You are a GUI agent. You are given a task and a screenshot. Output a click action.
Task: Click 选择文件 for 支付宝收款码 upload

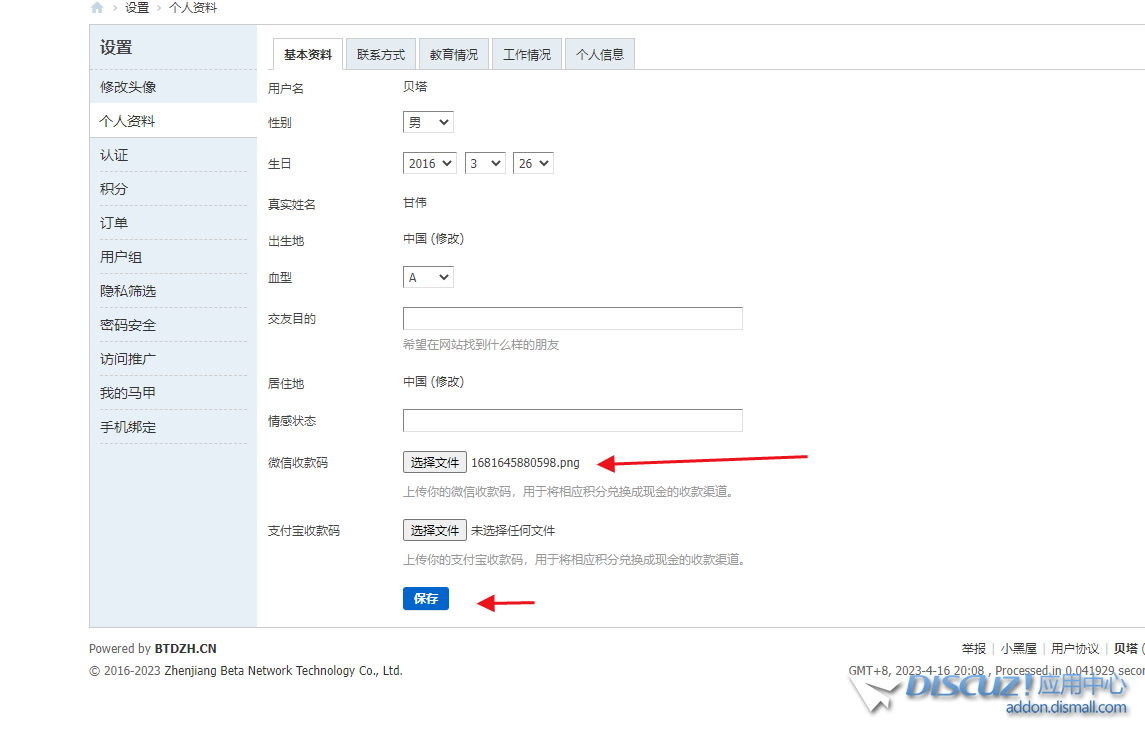point(434,530)
